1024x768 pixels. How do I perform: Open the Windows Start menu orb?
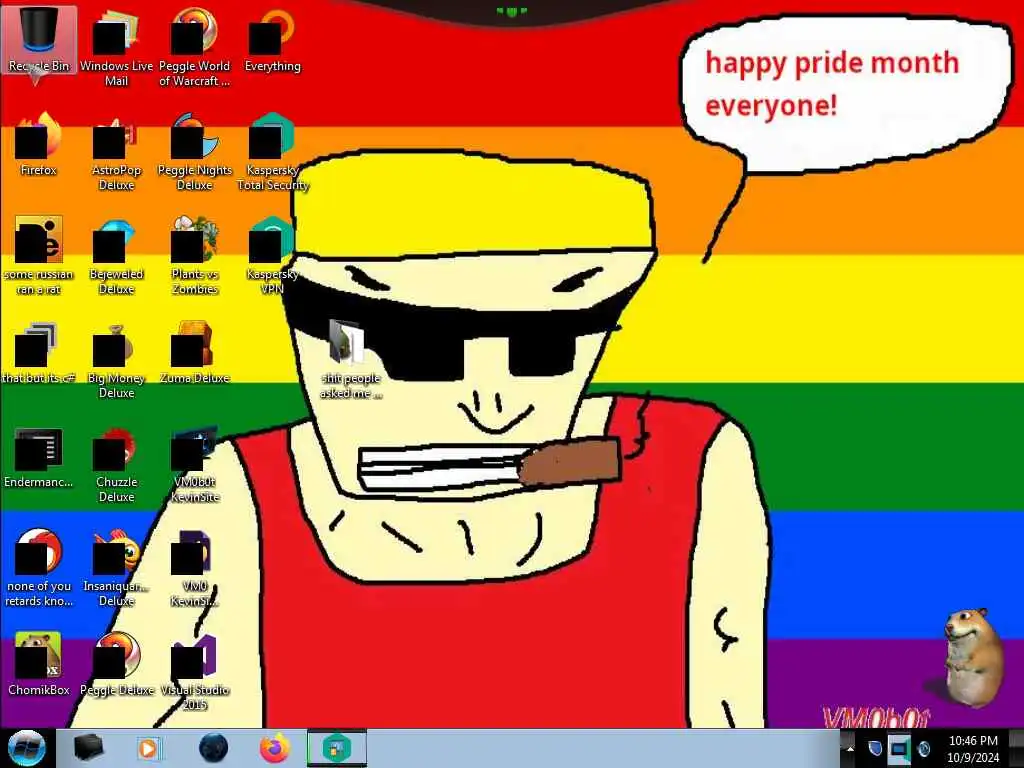tap(26, 748)
